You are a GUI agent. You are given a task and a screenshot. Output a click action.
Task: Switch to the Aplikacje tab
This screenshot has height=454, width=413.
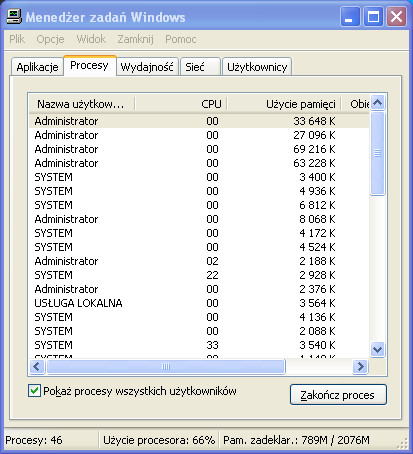pyautogui.click(x=37, y=67)
